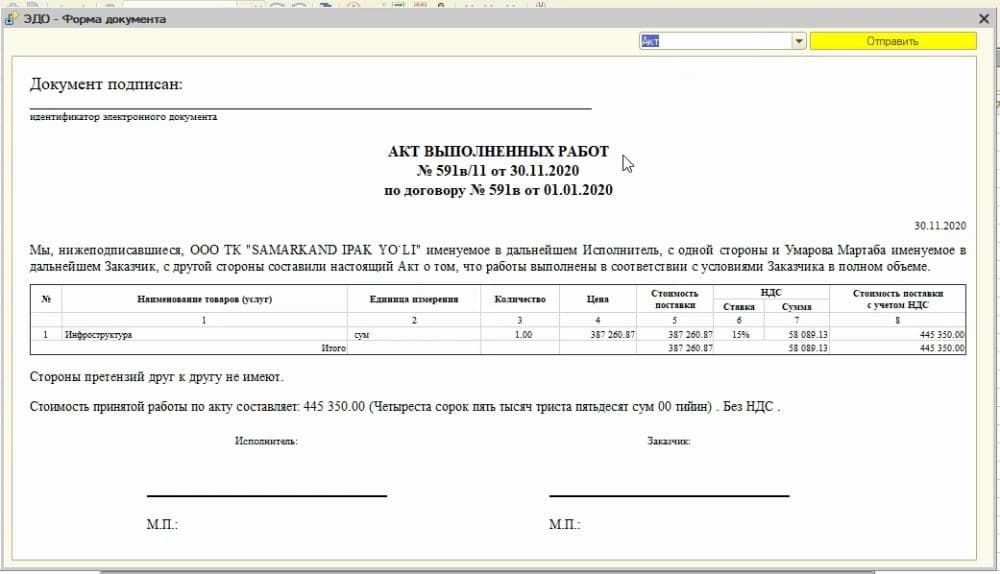Screen dimensions: 1000x574
Task: Click the 'Исполнитель:' signature label
Action: [266, 441]
